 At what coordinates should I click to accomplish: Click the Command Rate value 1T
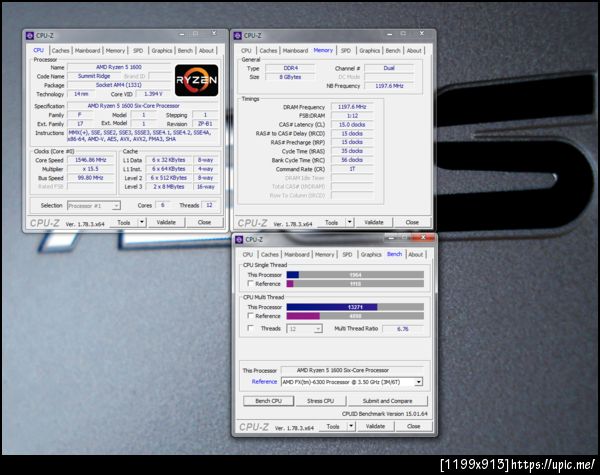click(x=352, y=169)
